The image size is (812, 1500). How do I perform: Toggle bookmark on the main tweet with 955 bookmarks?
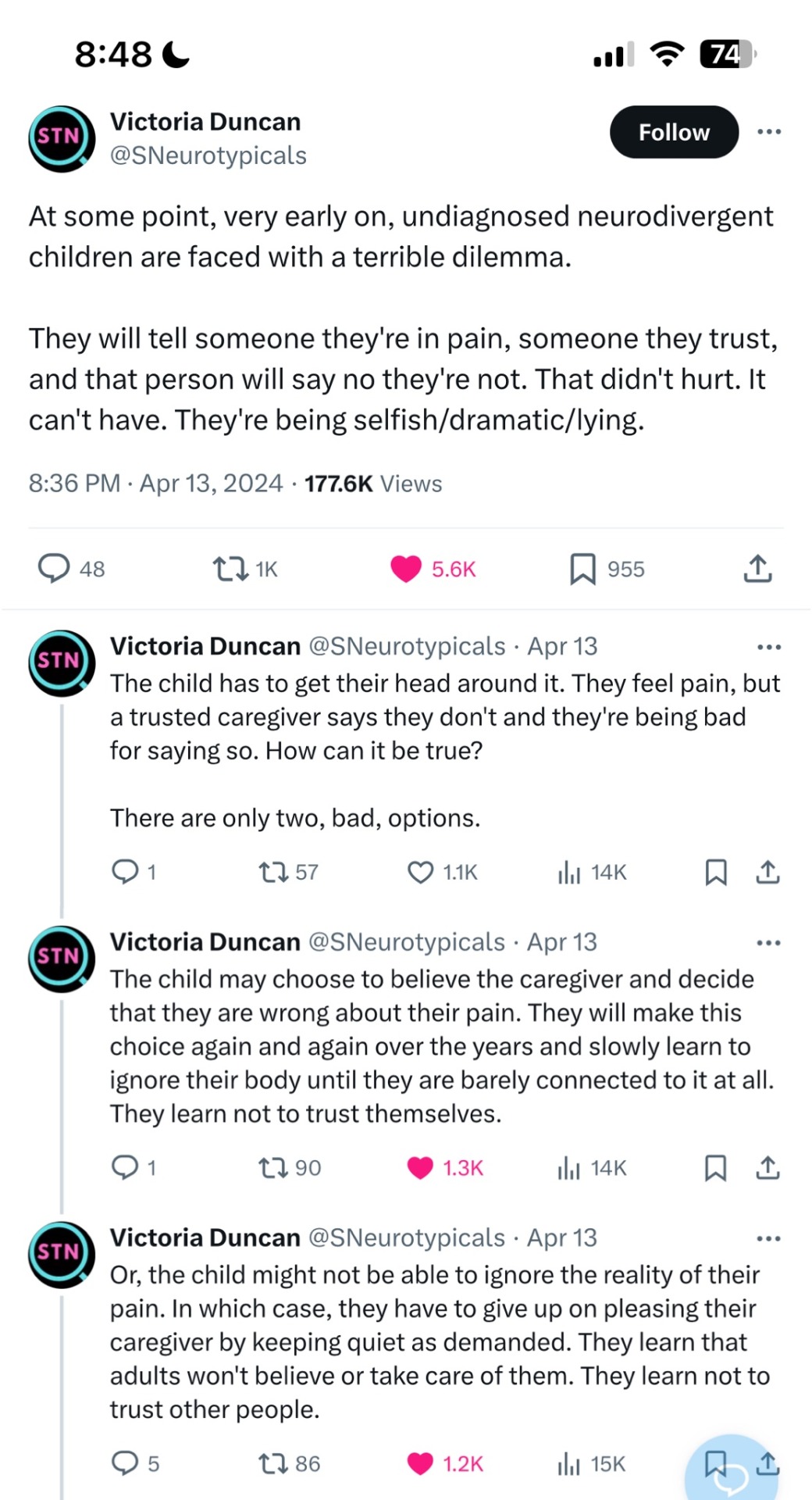[x=582, y=569]
